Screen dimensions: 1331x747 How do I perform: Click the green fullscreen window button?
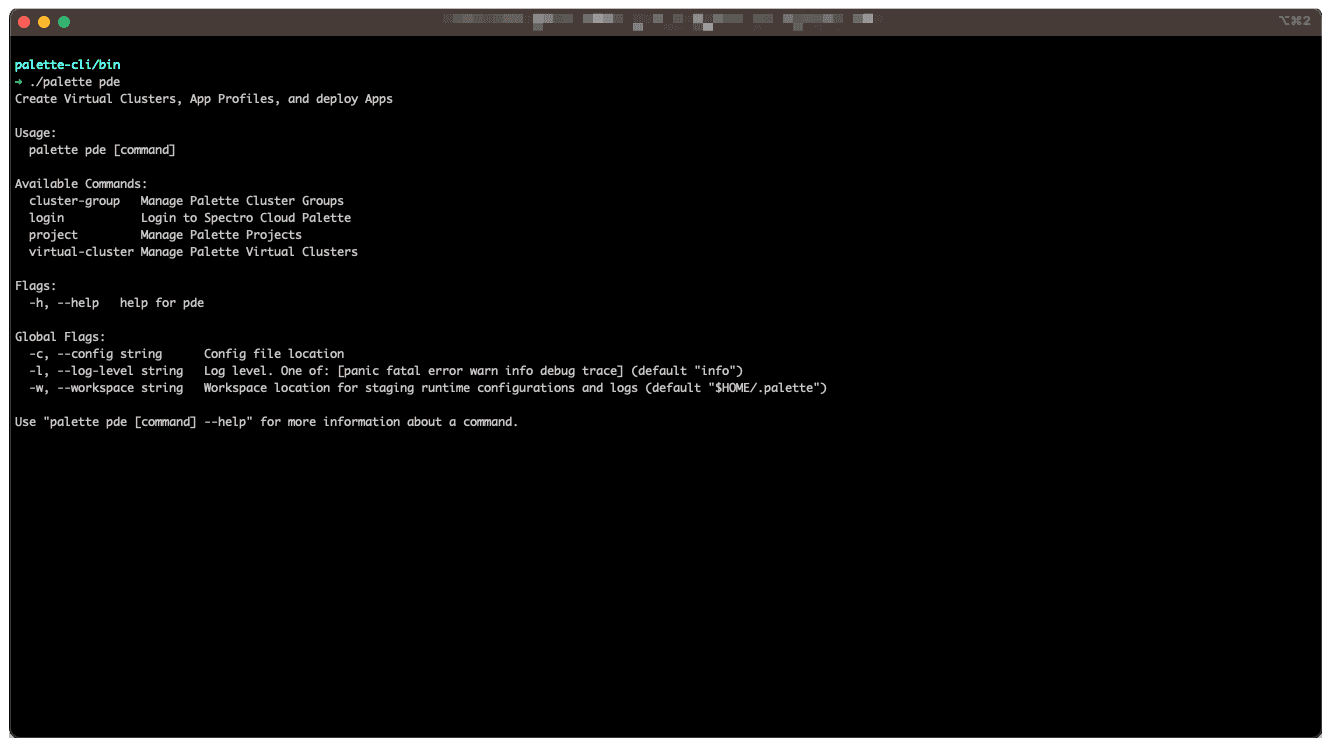[x=64, y=21]
